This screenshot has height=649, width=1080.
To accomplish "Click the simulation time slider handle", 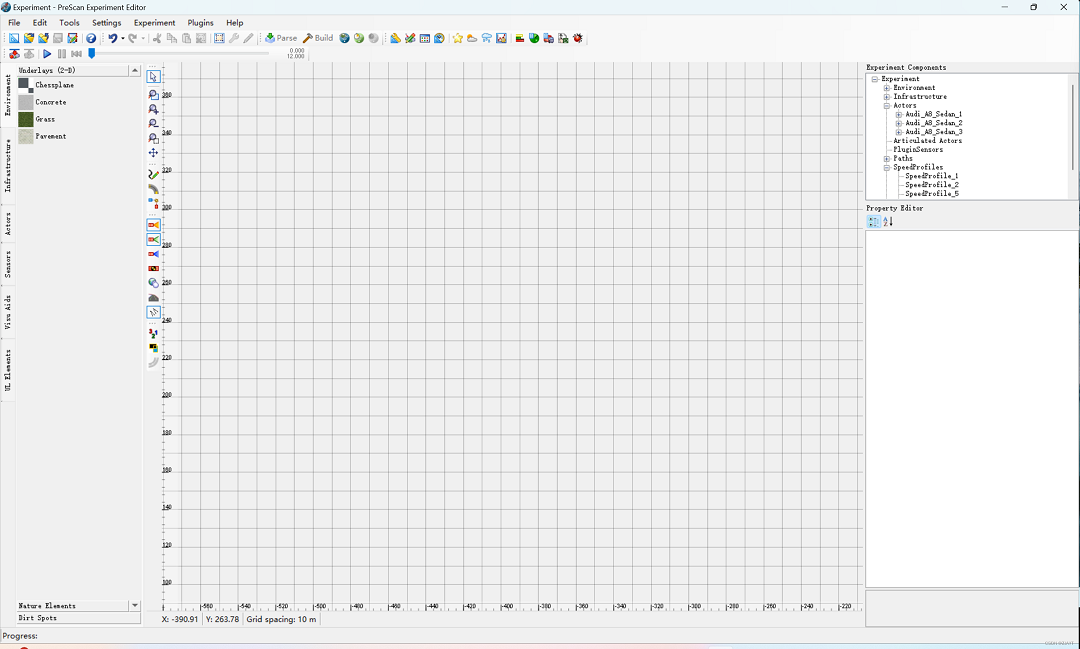I will coord(92,54).
